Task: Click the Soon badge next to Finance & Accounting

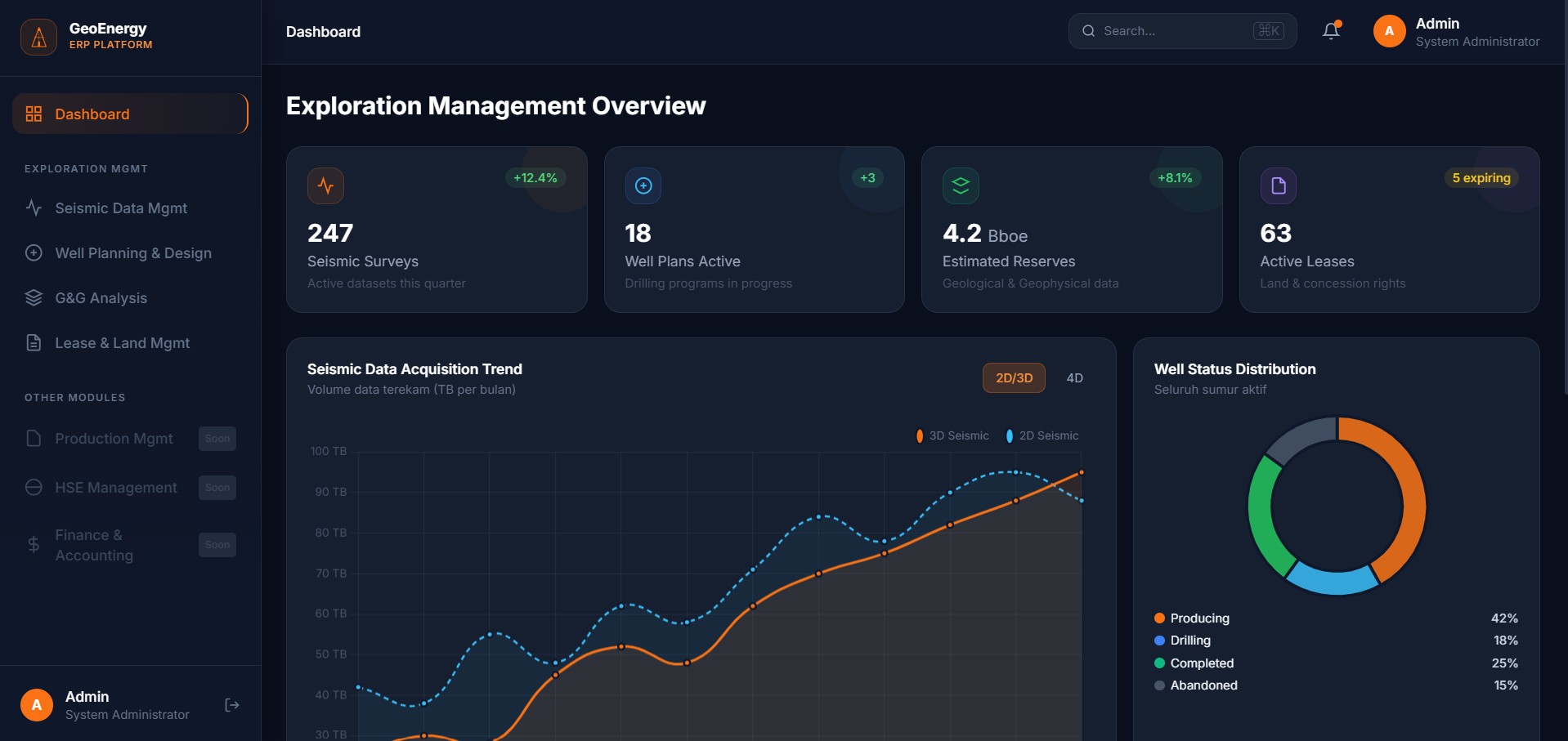Action: (x=217, y=544)
